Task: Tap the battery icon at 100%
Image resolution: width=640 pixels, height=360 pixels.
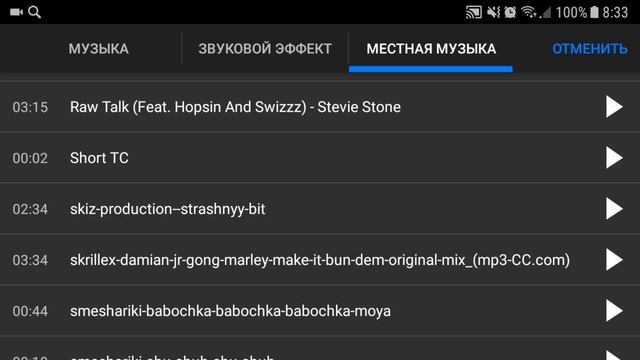Action: pyautogui.click(x=594, y=12)
